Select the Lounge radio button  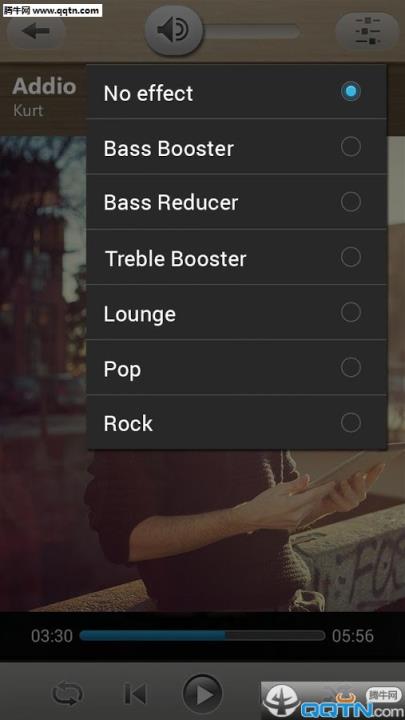click(x=351, y=313)
